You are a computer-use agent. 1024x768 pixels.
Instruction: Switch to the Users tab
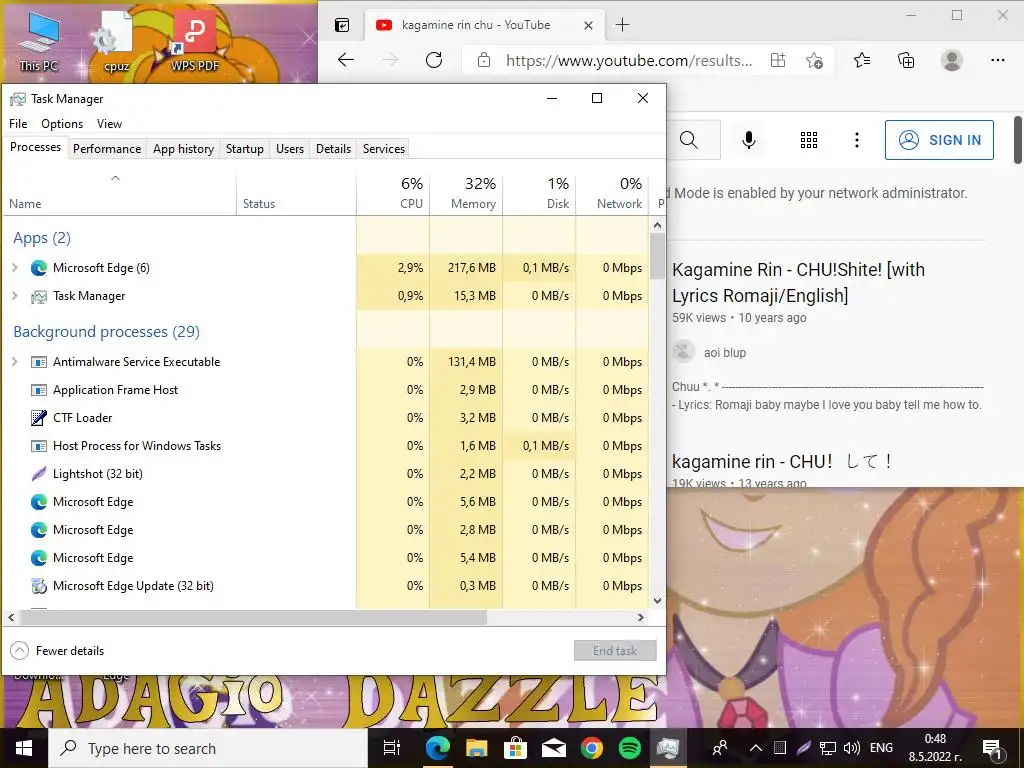tap(290, 149)
